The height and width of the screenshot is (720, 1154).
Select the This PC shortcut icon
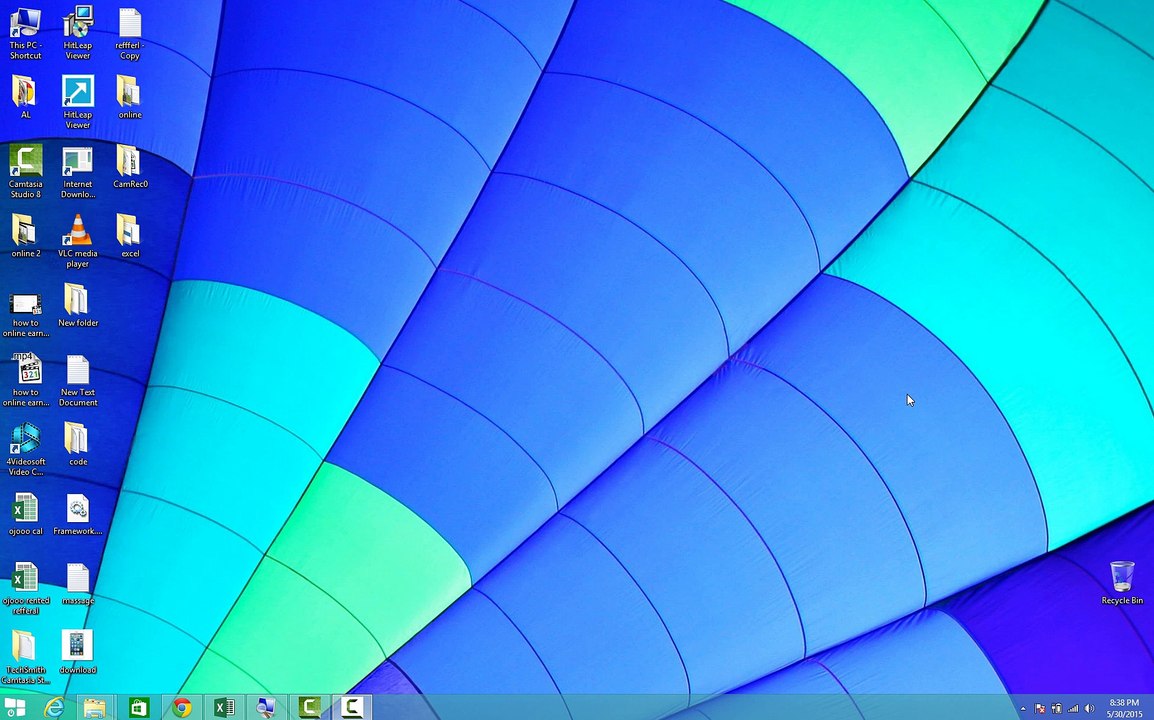(x=25, y=23)
